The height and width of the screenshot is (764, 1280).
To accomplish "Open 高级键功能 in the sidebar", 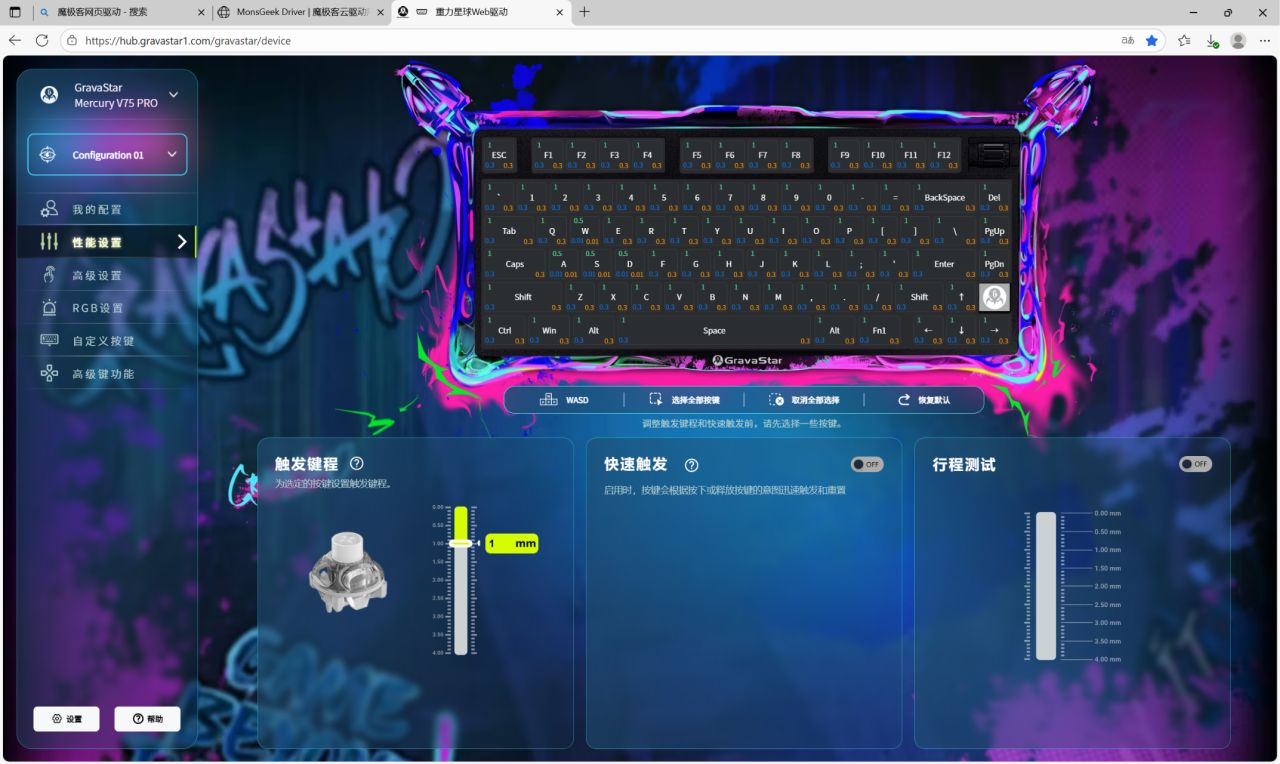I will click(107, 374).
